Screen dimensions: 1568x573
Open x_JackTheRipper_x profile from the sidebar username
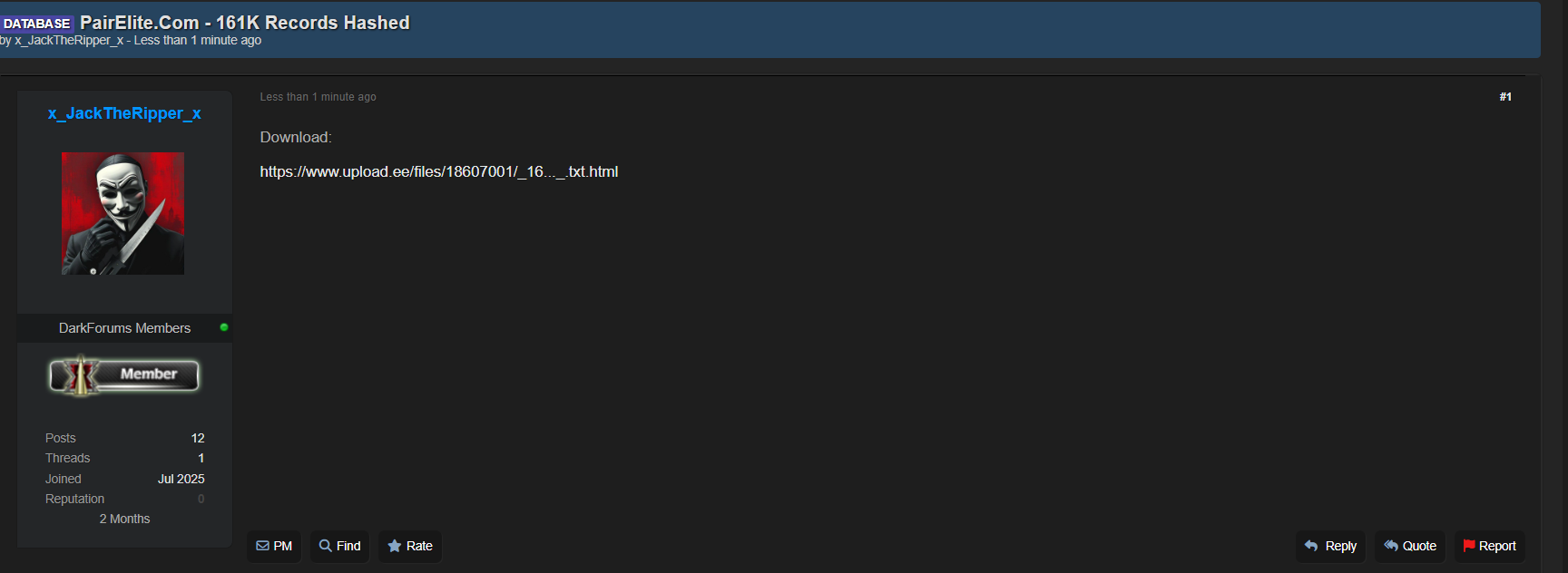[124, 113]
